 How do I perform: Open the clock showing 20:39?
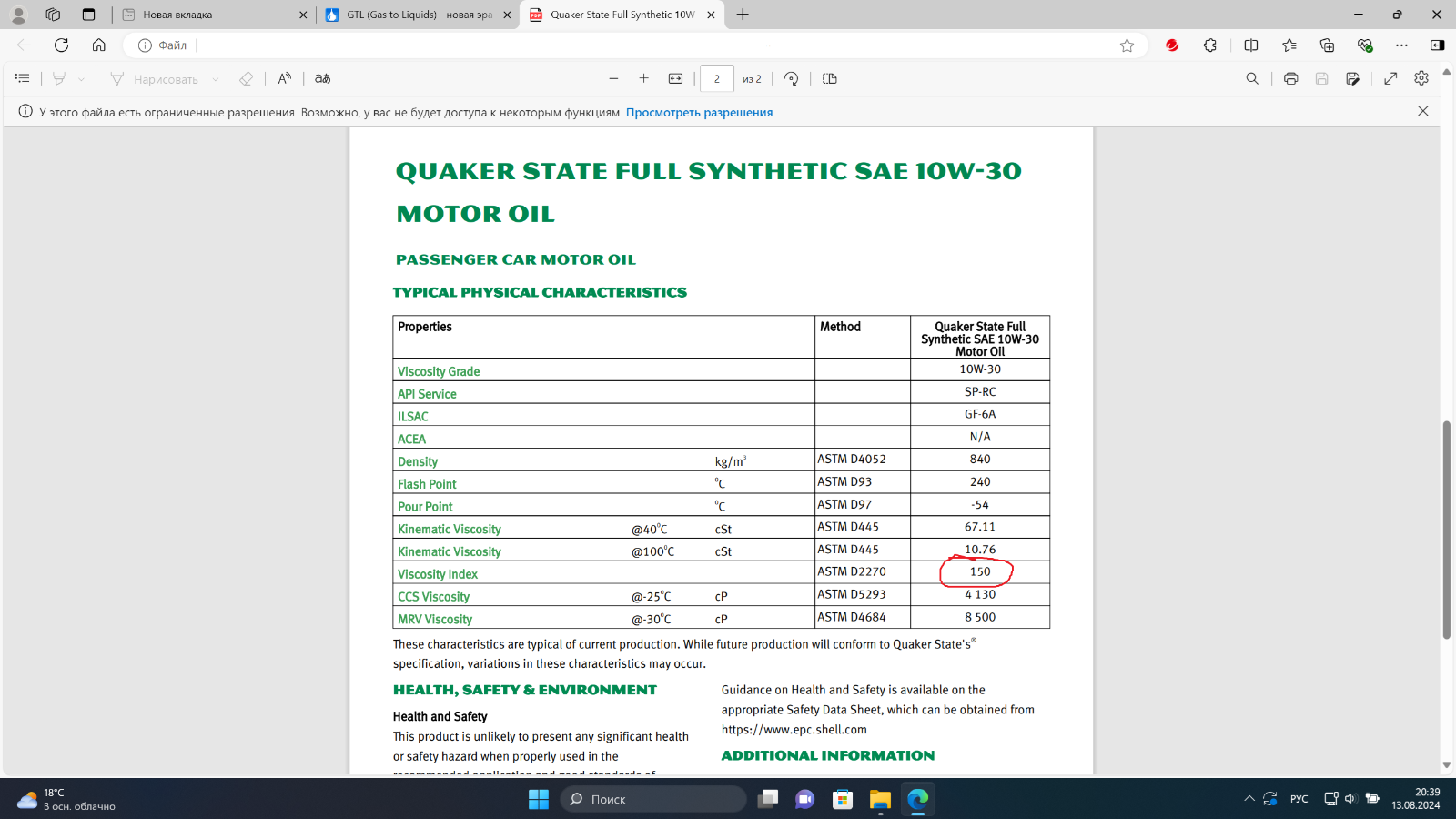pyautogui.click(x=1416, y=799)
